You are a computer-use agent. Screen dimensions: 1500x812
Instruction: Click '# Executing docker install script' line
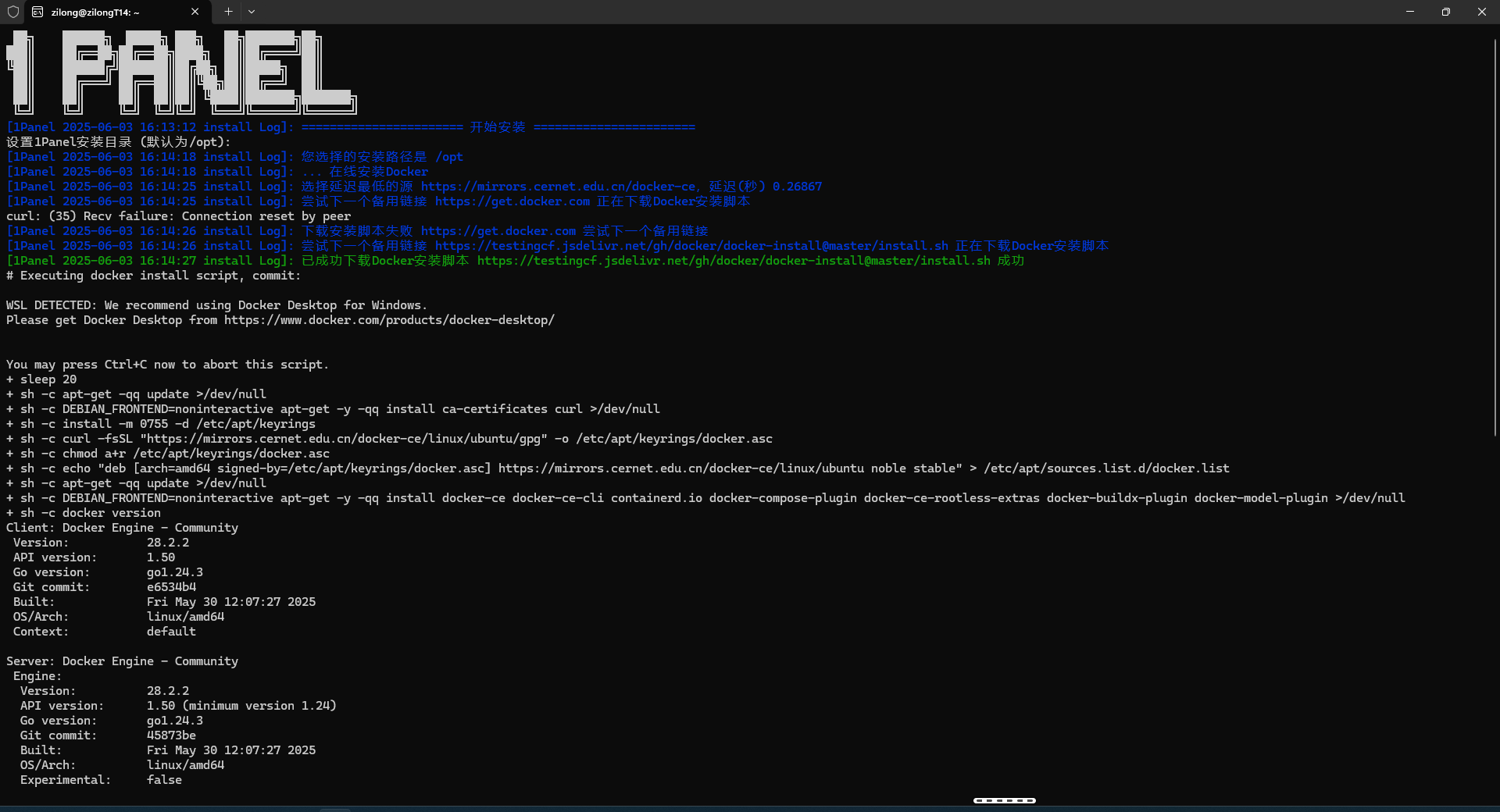154,276
